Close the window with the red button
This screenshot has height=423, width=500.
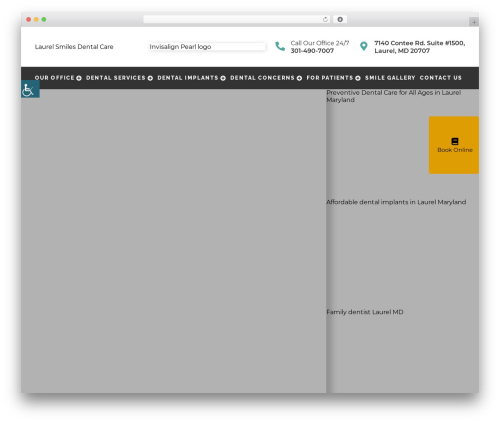[29, 19]
